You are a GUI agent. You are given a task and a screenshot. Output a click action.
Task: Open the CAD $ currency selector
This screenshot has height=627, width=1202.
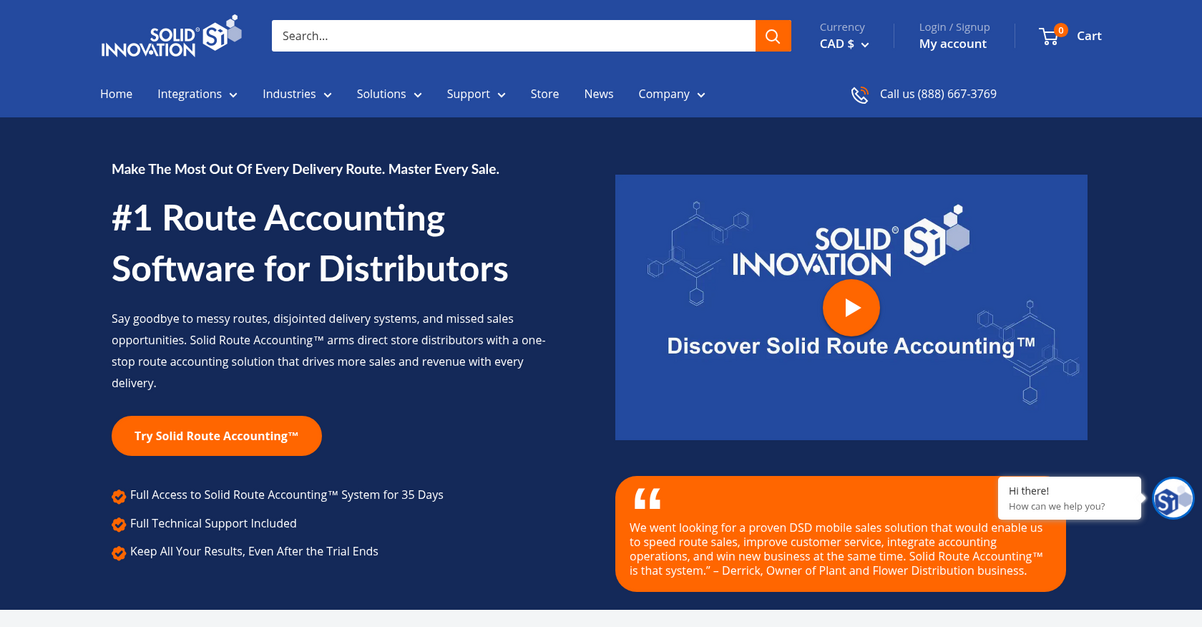coord(844,44)
